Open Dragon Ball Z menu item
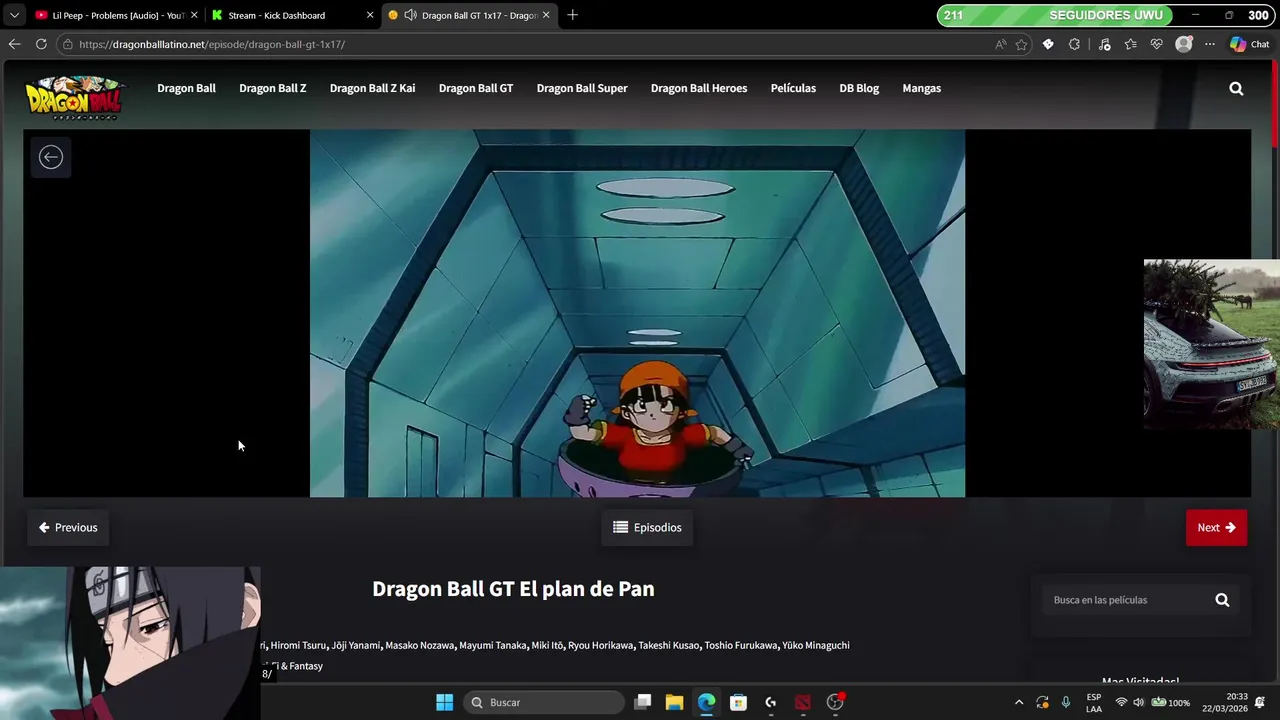Viewport: 1280px width, 720px height. point(273,88)
